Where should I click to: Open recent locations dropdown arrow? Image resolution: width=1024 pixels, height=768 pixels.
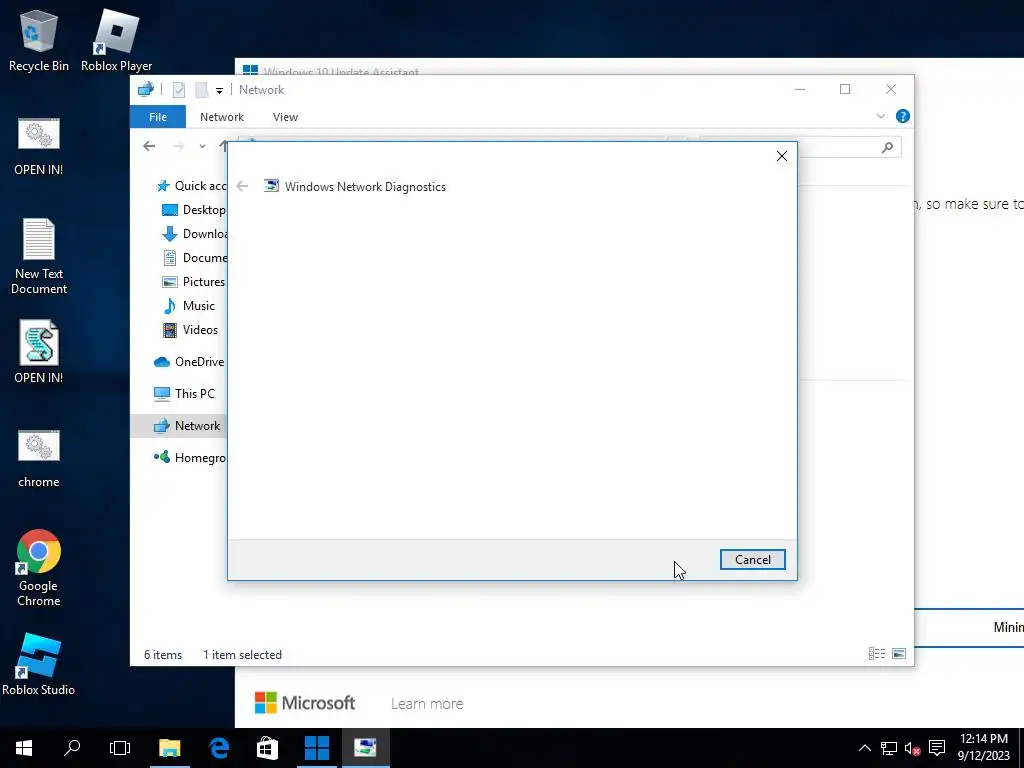(202, 146)
